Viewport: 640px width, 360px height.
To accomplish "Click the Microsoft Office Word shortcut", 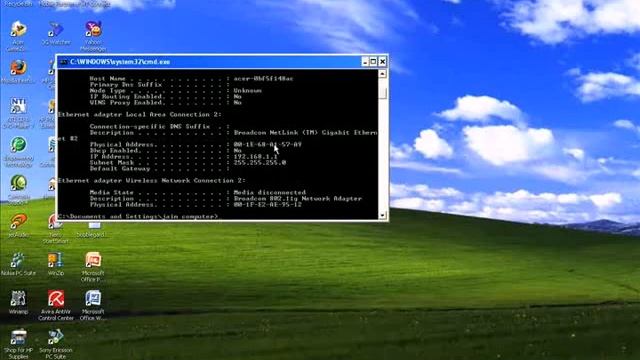I will point(93,305).
